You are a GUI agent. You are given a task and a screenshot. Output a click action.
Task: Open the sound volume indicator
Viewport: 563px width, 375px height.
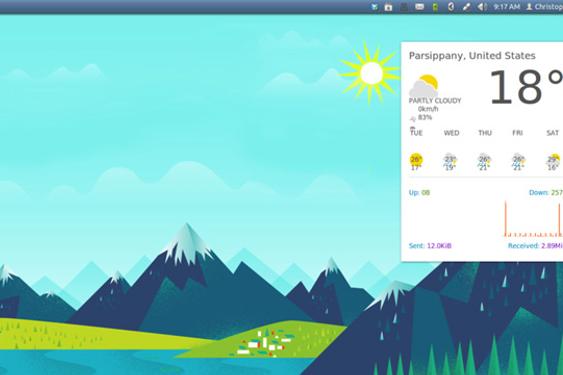tap(482, 7)
